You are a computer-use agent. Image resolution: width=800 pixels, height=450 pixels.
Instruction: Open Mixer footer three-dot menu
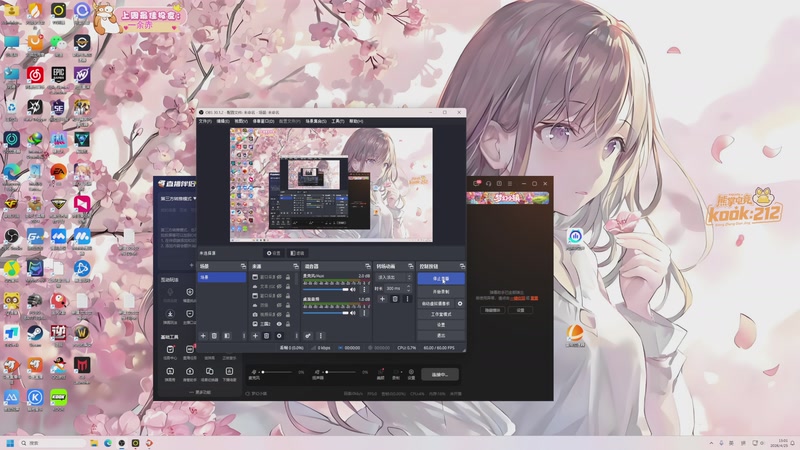click(x=321, y=336)
